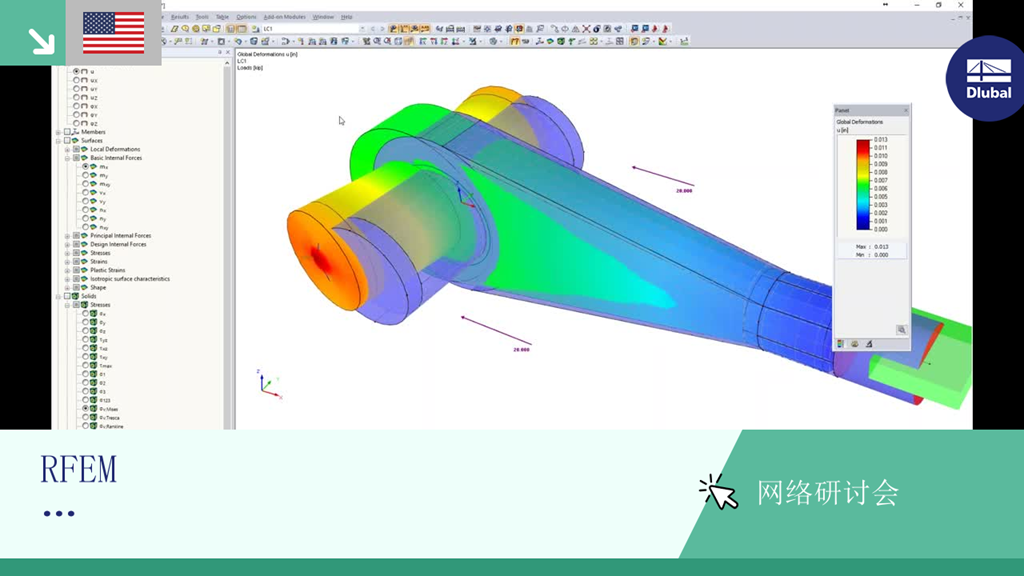Select the σv,Tresca stress radio button
This screenshot has width=1024, height=576.
pos(86,417)
